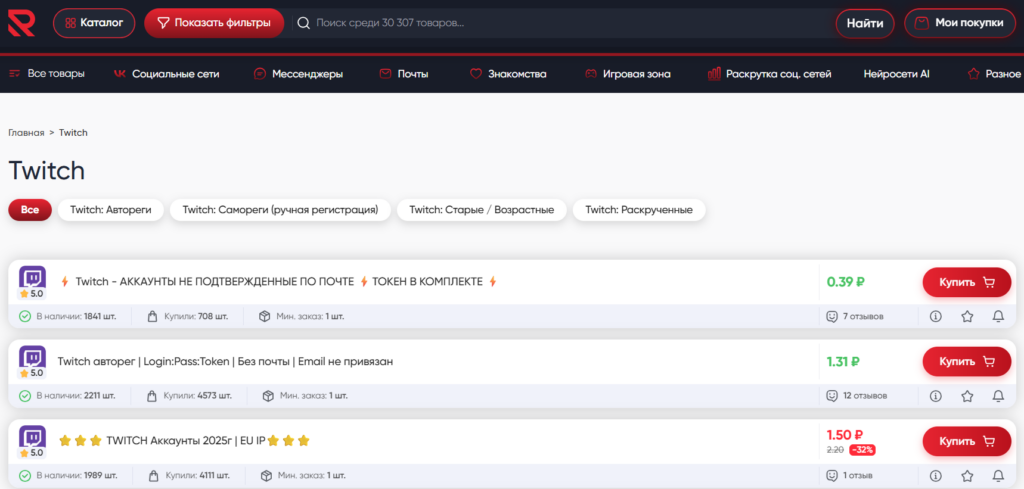Click the В наличии: 1841 шт. text
The image size is (1024, 489).
[x=76, y=317]
